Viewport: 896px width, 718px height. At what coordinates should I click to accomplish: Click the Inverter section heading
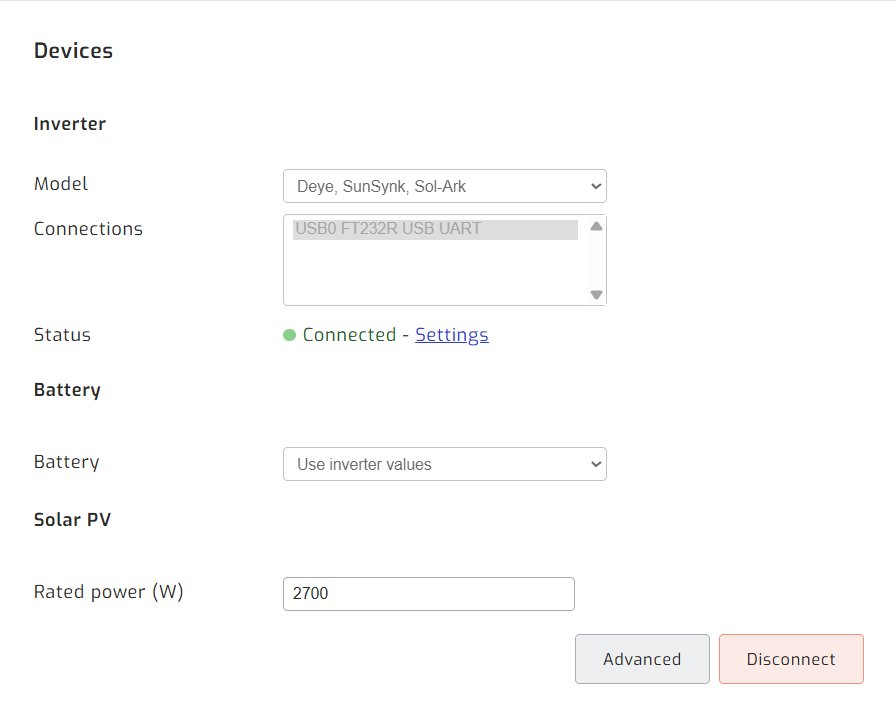click(70, 124)
